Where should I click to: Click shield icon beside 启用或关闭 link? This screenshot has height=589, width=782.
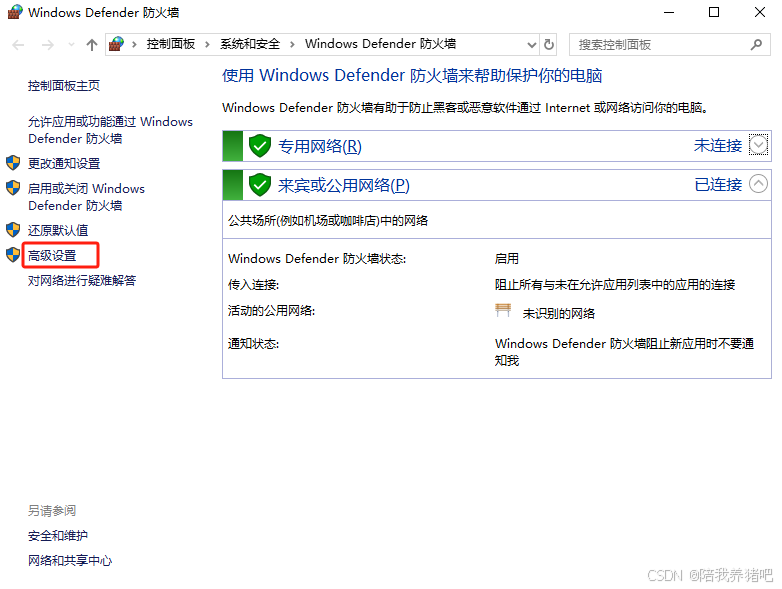13,188
